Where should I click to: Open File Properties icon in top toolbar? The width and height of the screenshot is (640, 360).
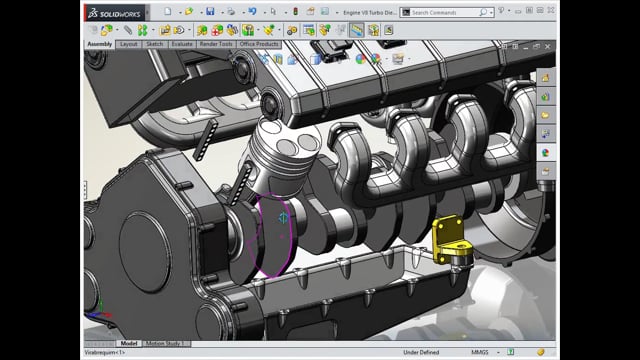point(311,11)
